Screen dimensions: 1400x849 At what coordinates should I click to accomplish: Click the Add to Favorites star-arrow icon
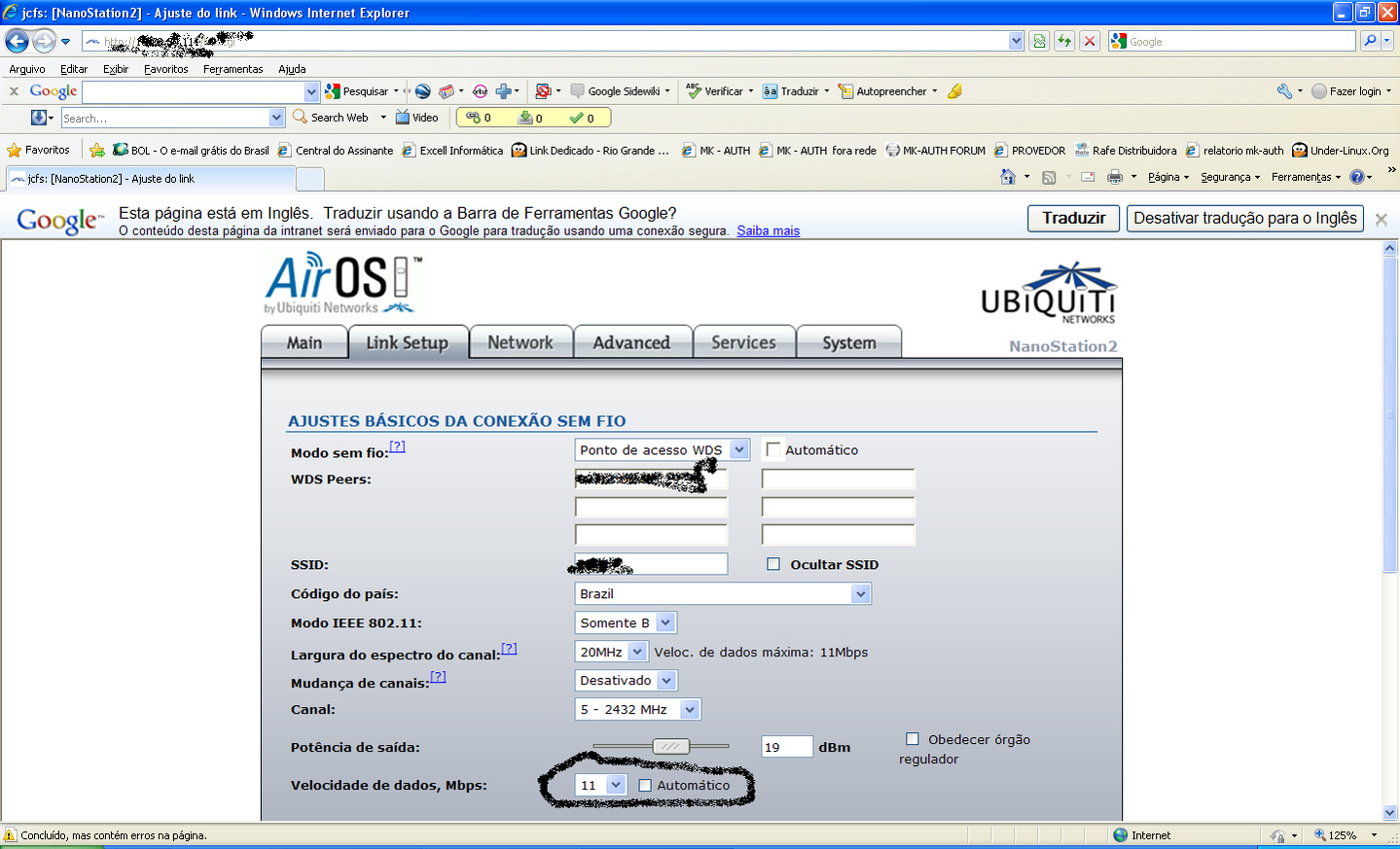point(97,151)
